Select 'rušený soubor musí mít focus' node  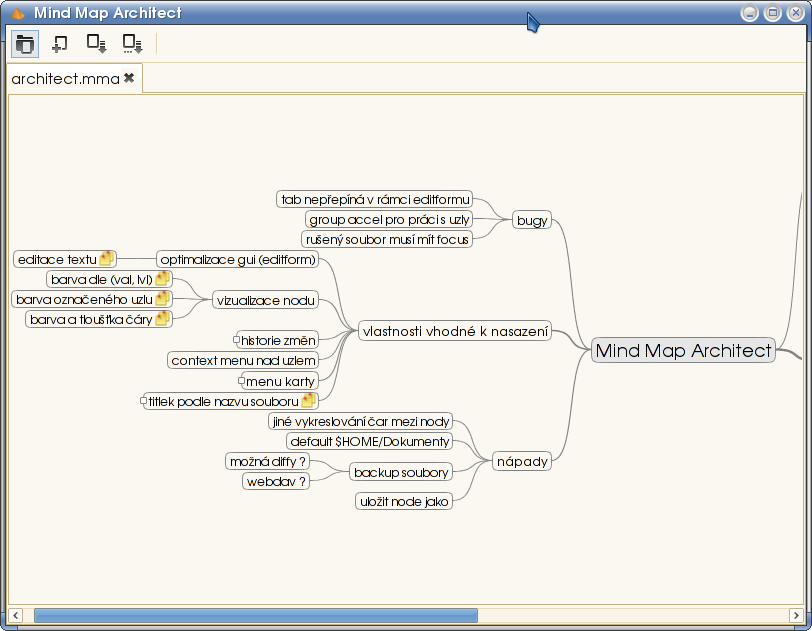387,239
